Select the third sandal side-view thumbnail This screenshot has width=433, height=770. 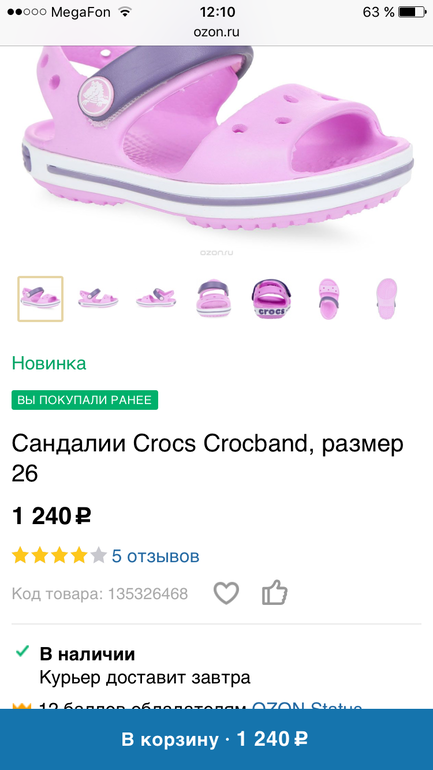pyautogui.click(x=156, y=299)
